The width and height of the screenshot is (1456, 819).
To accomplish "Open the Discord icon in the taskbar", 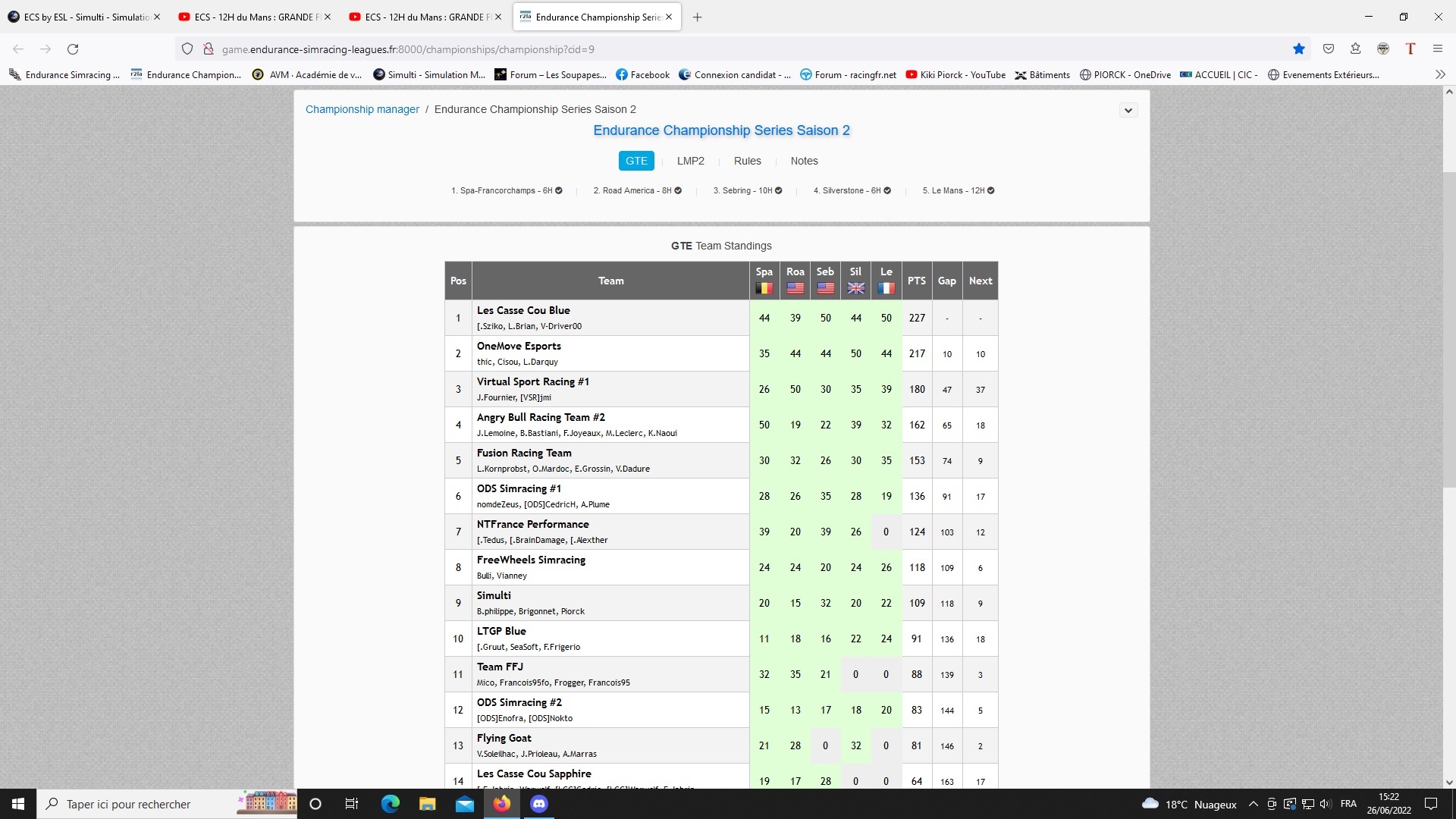I will point(539,804).
